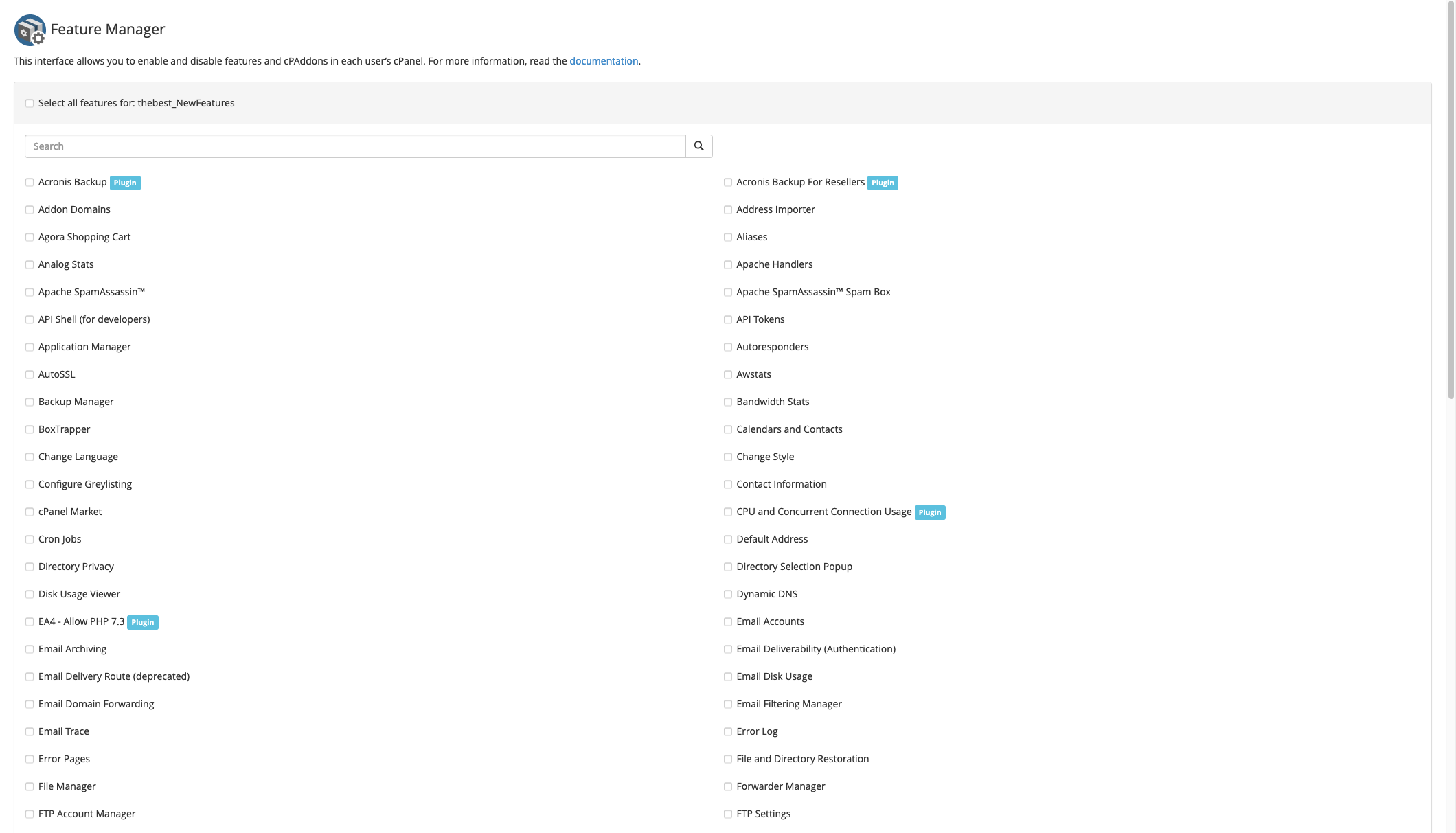Image resolution: width=1456 pixels, height=833 pixels.
Task: Click Plugin badge beside EA4 - Allow PHP 7.3
Action: (x=142, y=622)
